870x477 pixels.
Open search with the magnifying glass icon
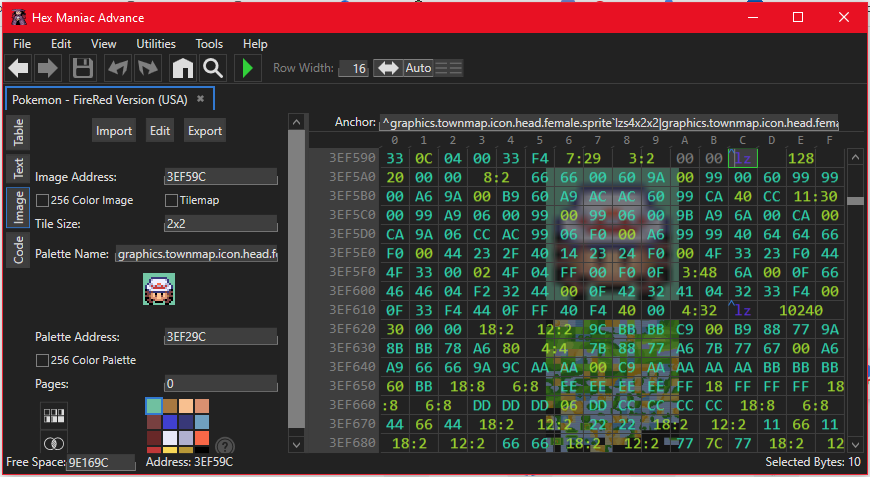(212, 69)
